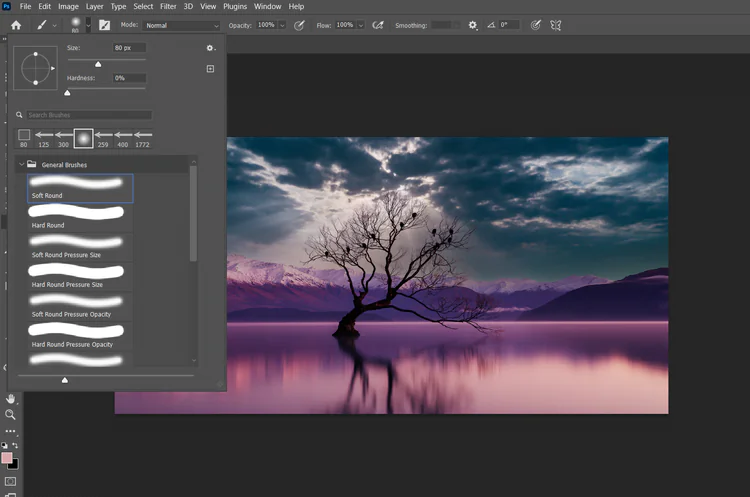
Task: Select the Hand tool
Action: click(11, 398)
